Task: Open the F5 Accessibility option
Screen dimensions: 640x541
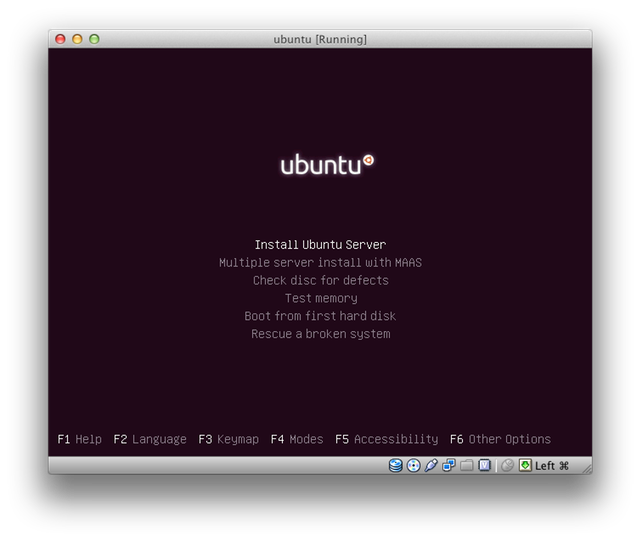Action: 387,439
